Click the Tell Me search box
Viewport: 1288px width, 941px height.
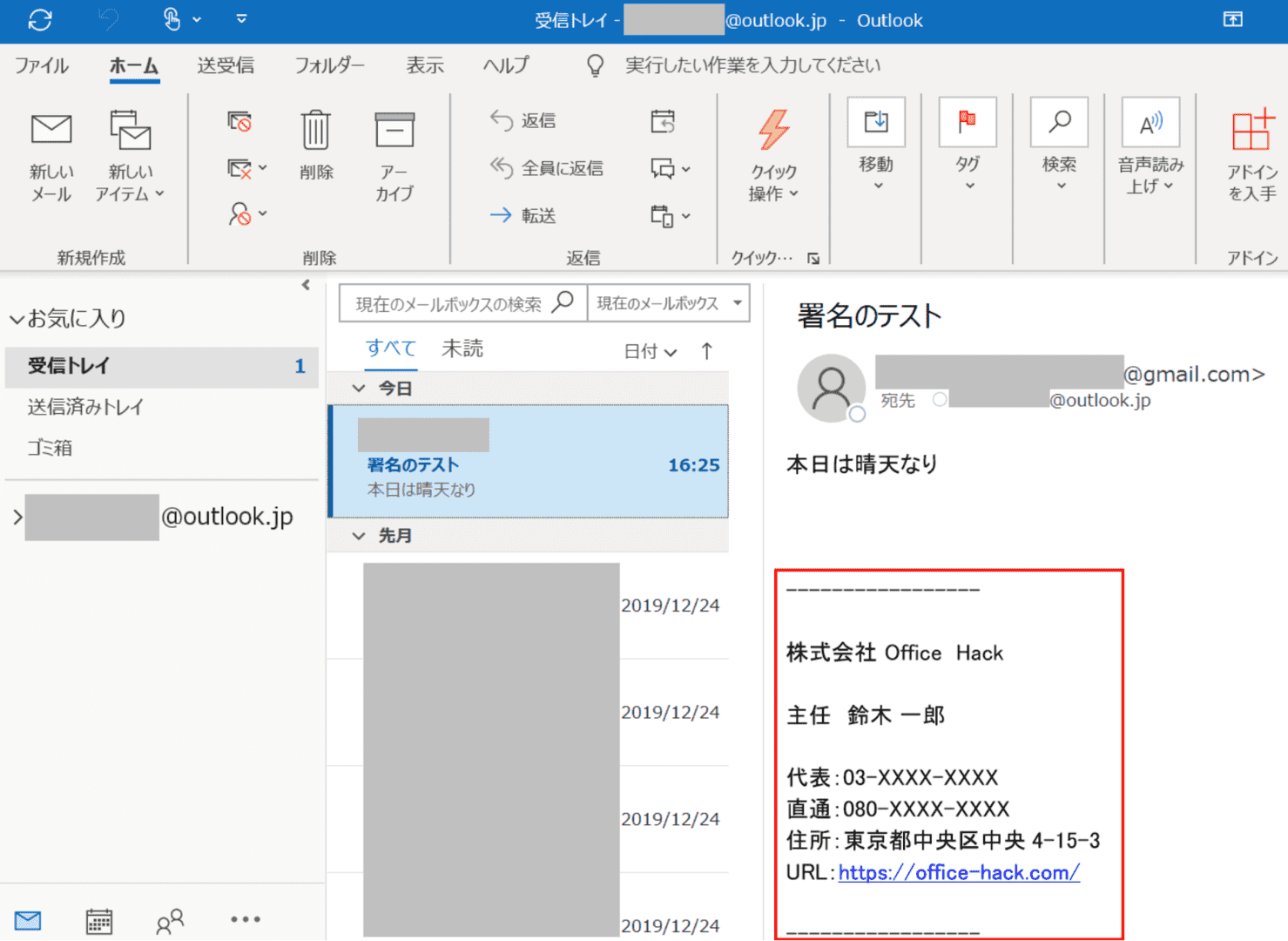(x=752, y=65)
